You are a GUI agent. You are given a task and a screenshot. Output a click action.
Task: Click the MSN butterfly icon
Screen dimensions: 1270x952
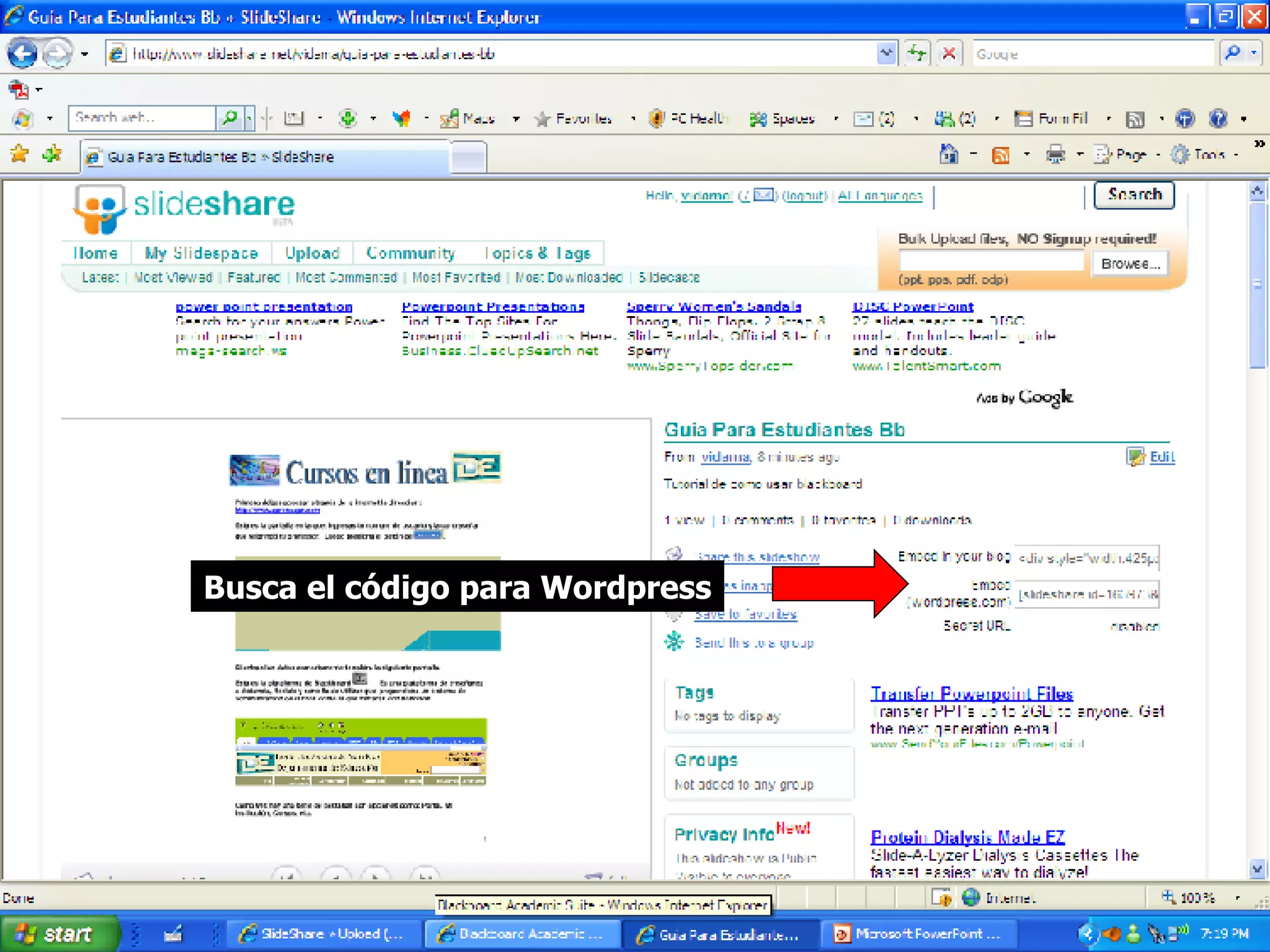click(402, 118)
